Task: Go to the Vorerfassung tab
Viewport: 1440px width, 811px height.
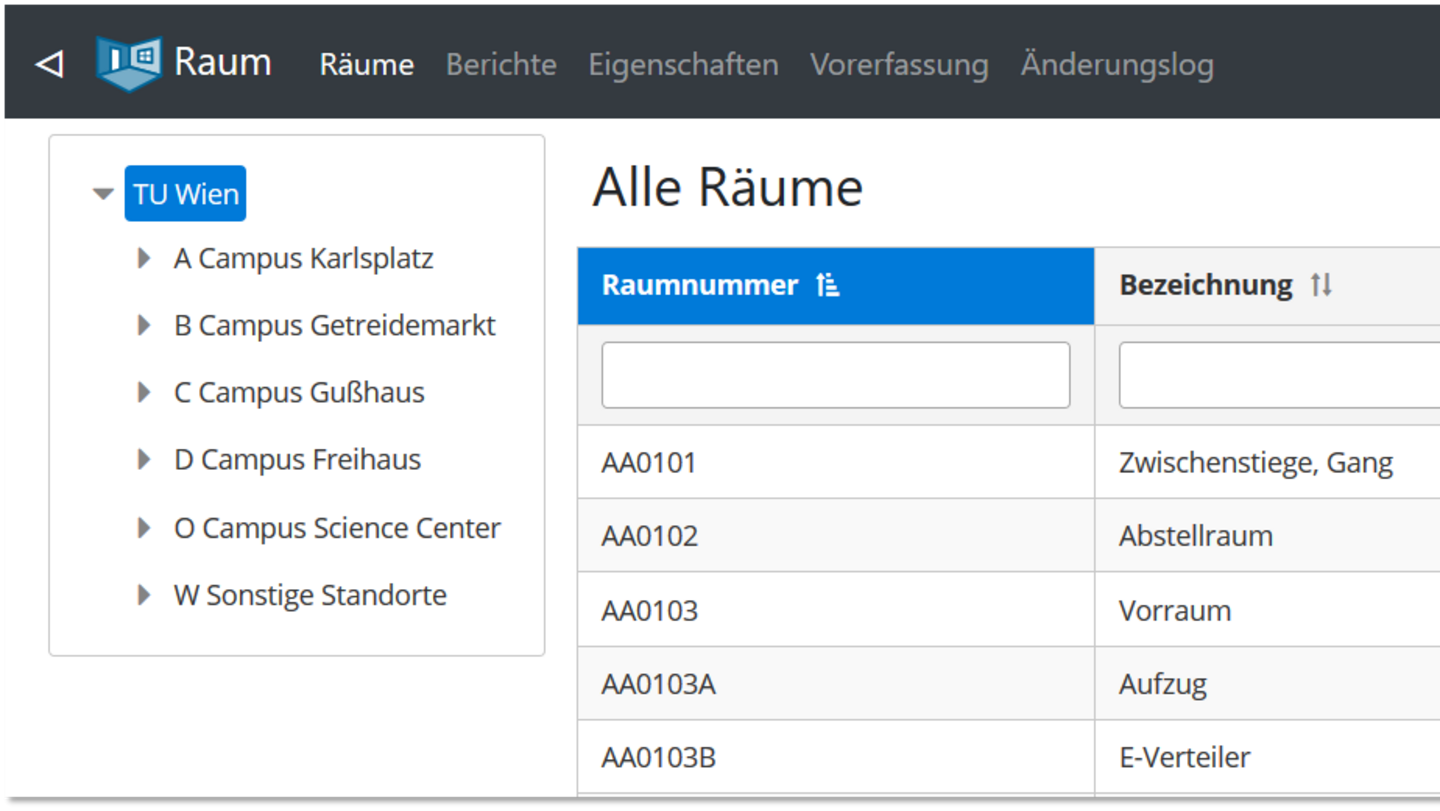Action: click(899, 64)
